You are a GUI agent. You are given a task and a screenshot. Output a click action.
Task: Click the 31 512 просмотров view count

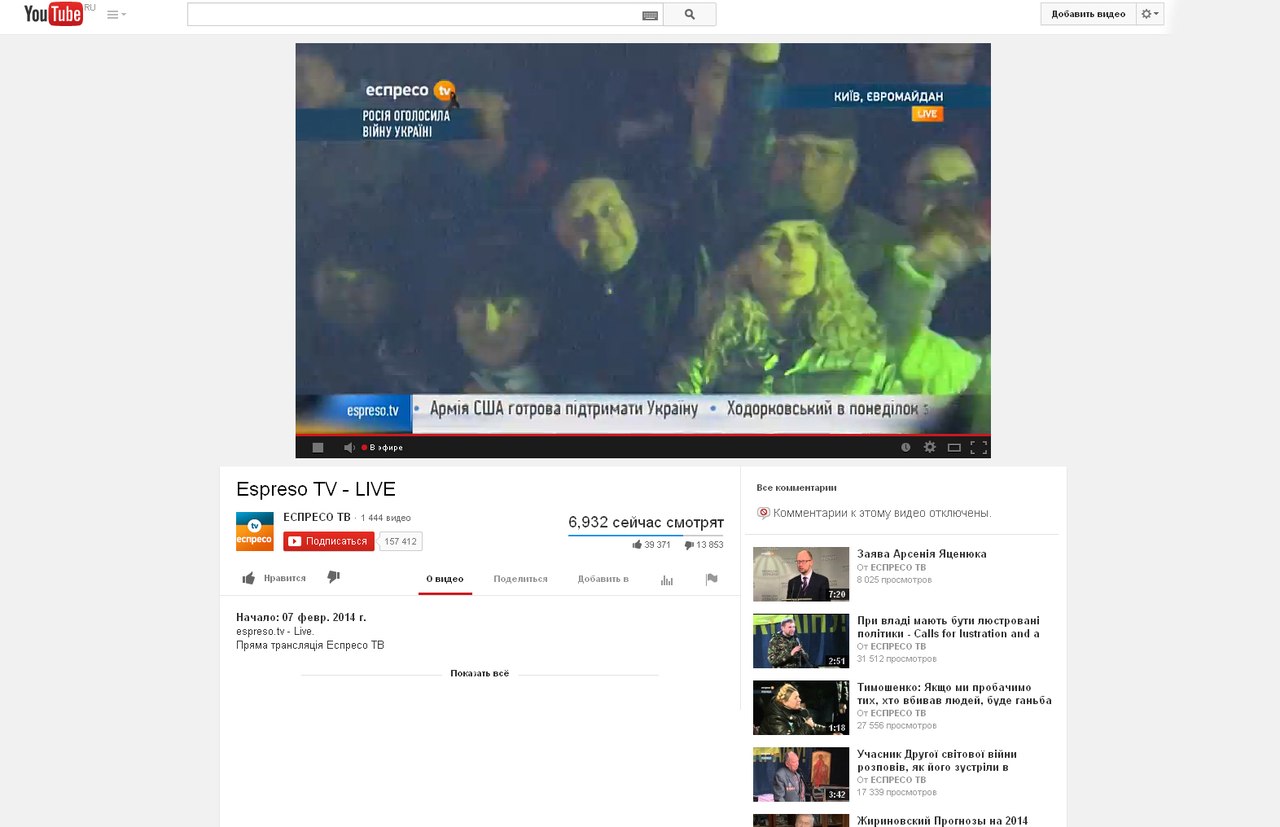[x=897, y=659]
